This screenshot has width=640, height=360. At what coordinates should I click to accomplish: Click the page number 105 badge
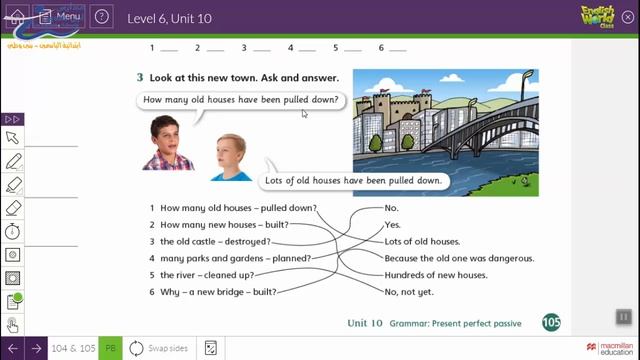pos(551,323)
